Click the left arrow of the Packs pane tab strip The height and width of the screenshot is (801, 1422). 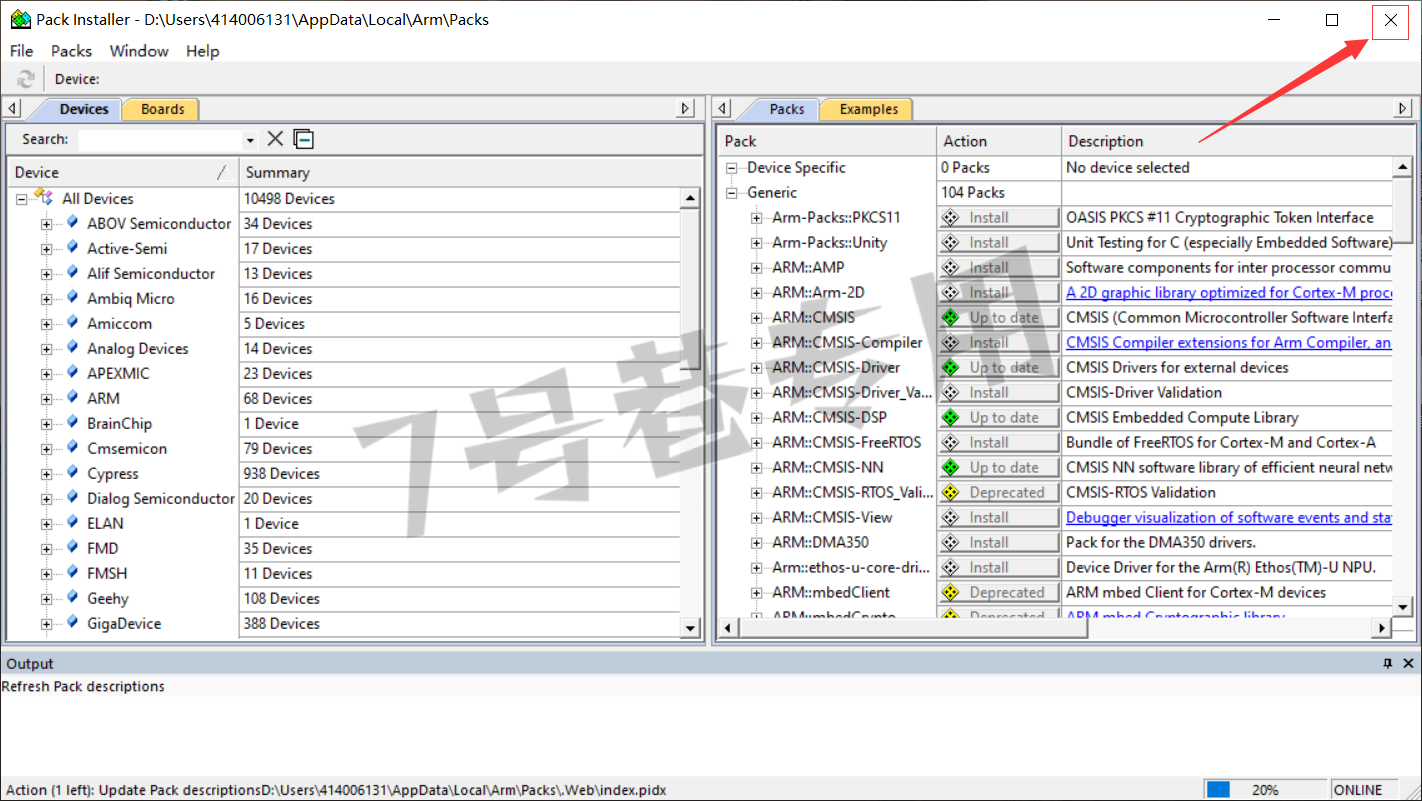coord(724,108)
